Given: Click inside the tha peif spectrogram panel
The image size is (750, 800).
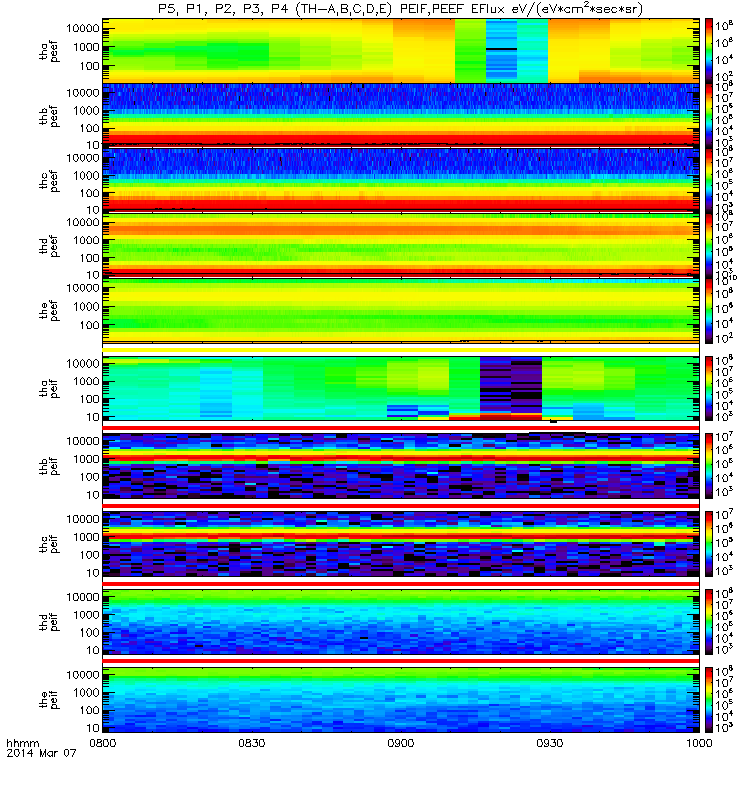Looking at the screenshot, I should click(401, 388).
